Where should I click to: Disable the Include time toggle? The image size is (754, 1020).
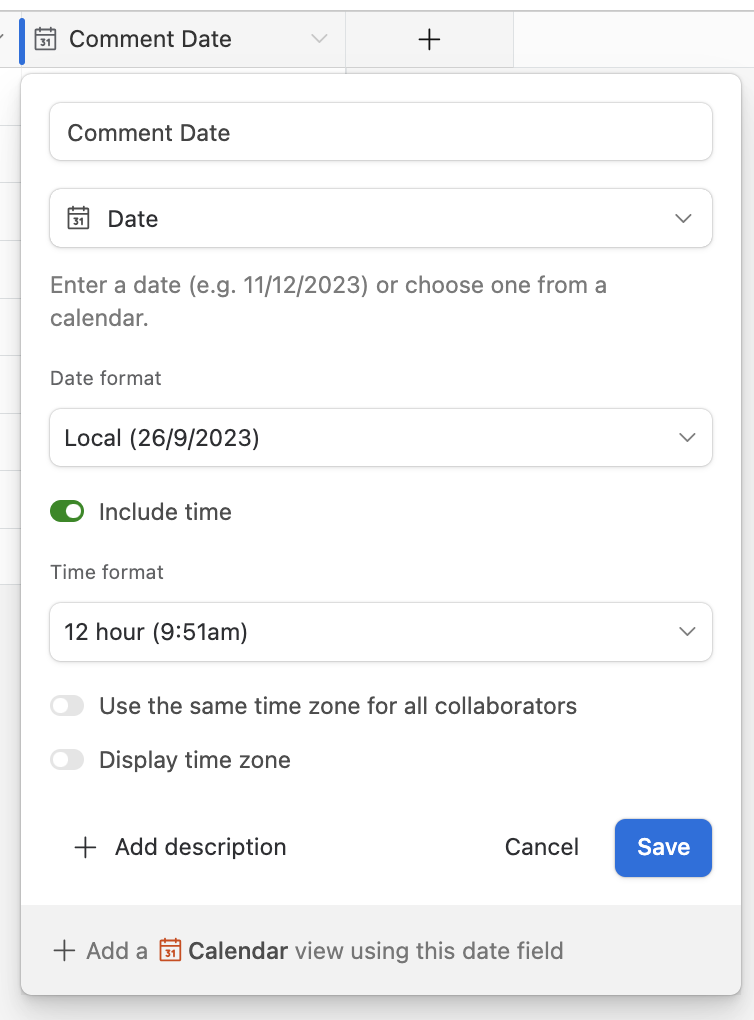tap(67, 511)
